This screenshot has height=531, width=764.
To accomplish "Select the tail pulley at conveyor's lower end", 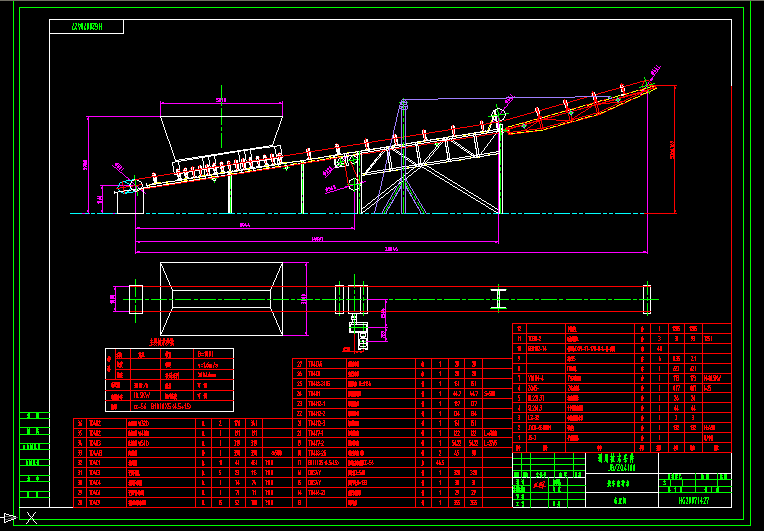I will coord(131,187).
